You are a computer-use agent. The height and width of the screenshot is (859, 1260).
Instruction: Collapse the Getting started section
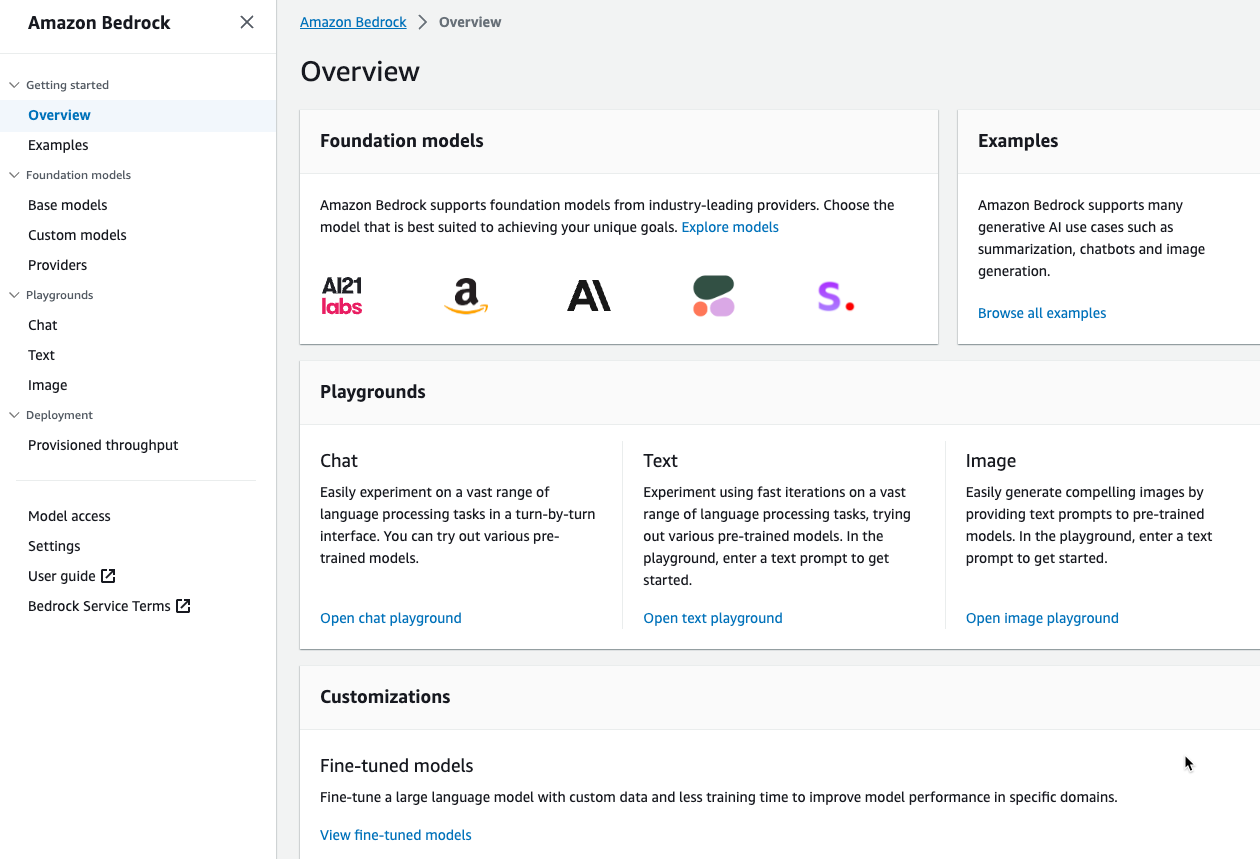(14, 85)
